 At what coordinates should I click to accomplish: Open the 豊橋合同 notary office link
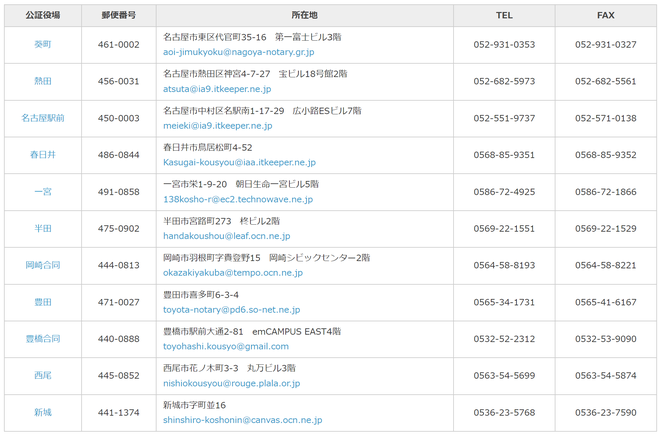point(43,339)
